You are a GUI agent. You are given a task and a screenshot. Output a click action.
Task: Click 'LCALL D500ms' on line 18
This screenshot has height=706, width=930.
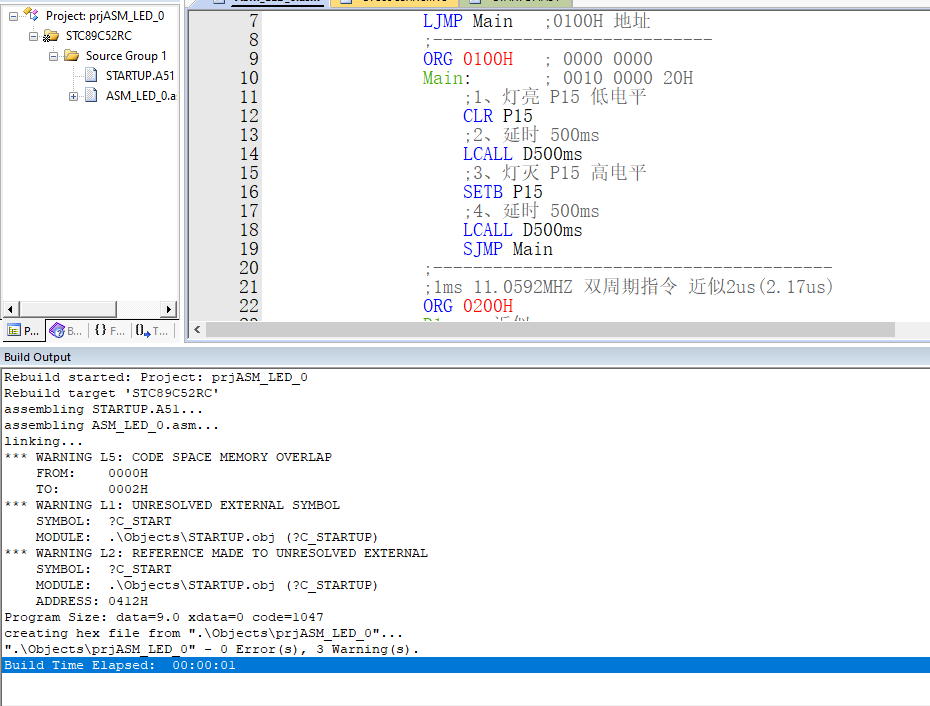[523, 230]
